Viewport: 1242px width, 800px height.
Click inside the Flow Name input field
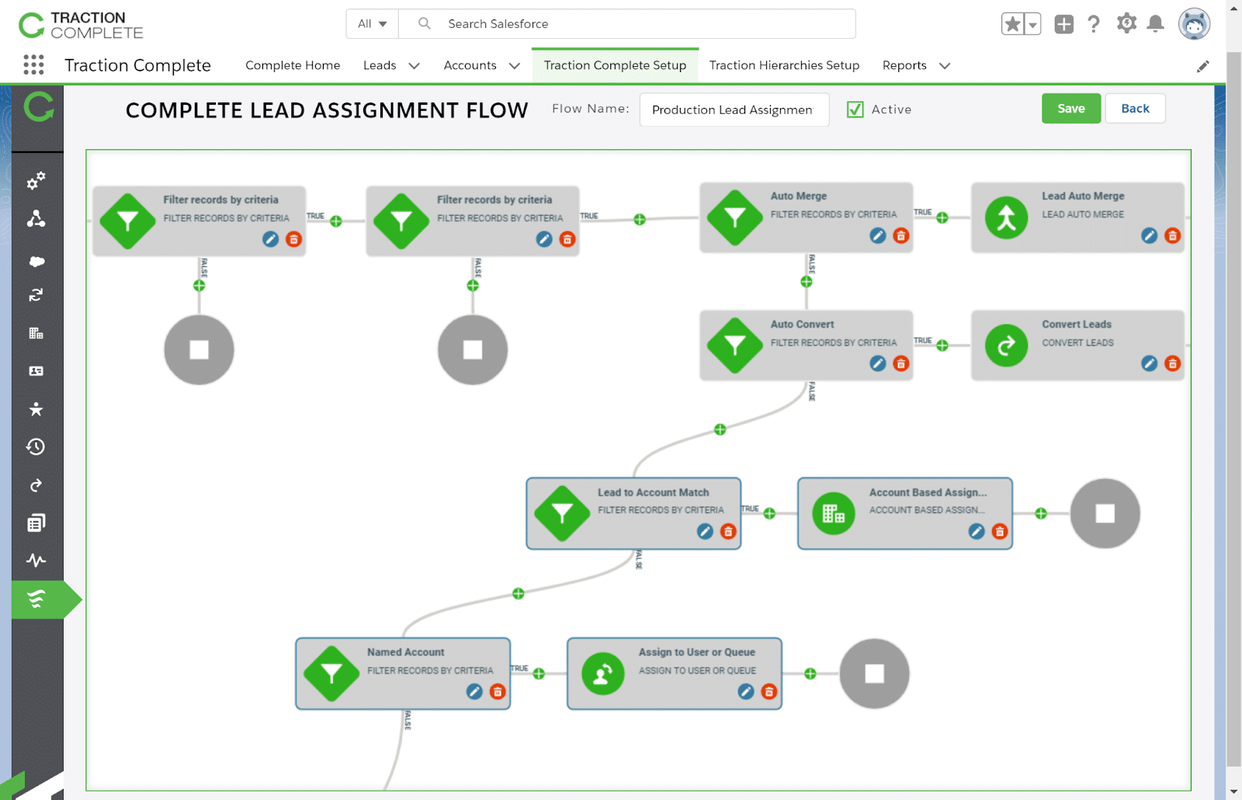pyautogui.click(x=734, y=110)
